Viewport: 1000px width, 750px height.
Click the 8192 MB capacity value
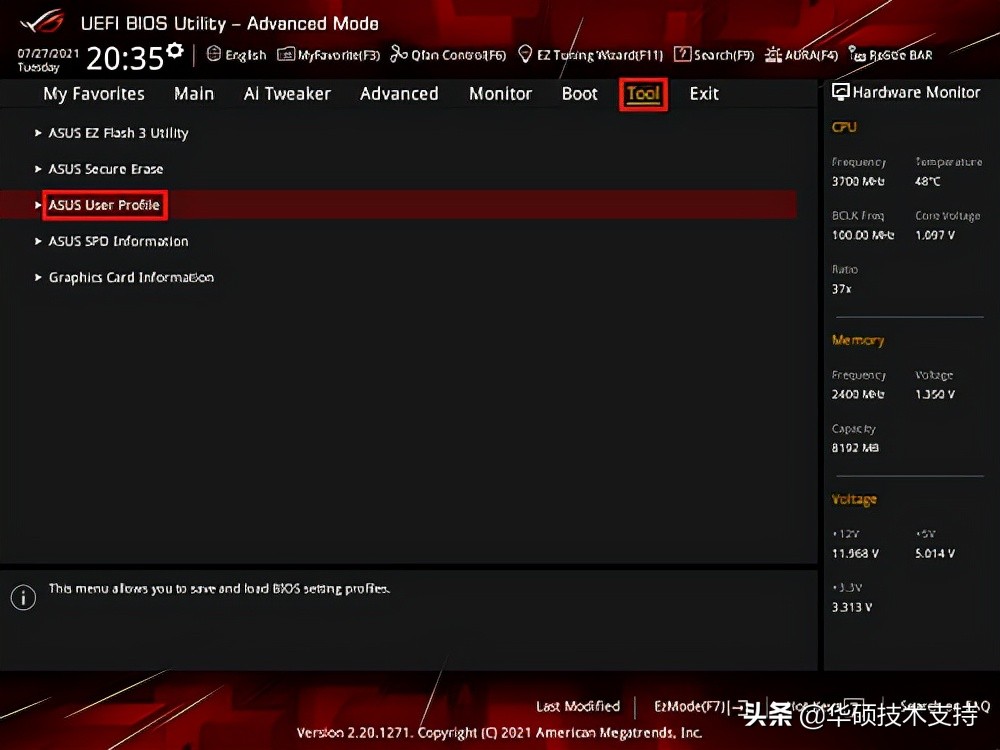pos(855,448)
